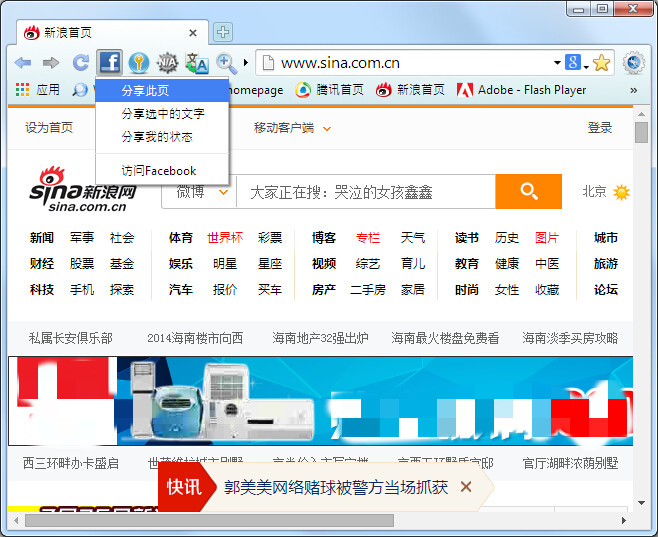Screen dimensions: 658x537
Task: Open the 城市 category link
Action: click(x=606, y=238)
